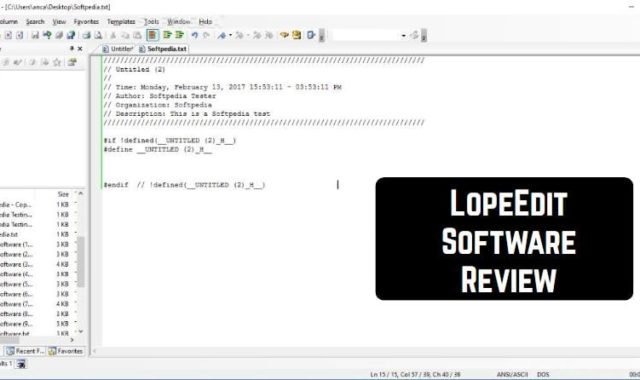Open the View menu

(x=59, y=22)
